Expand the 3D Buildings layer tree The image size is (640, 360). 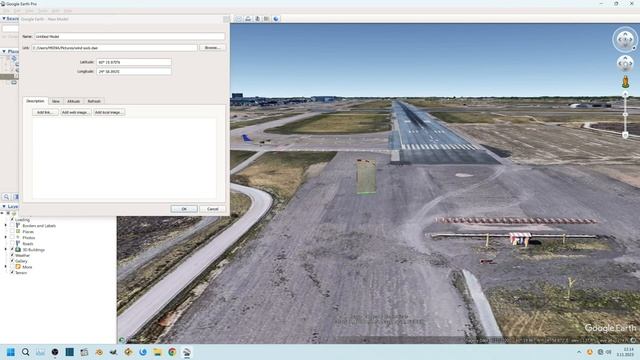(6, 249)
